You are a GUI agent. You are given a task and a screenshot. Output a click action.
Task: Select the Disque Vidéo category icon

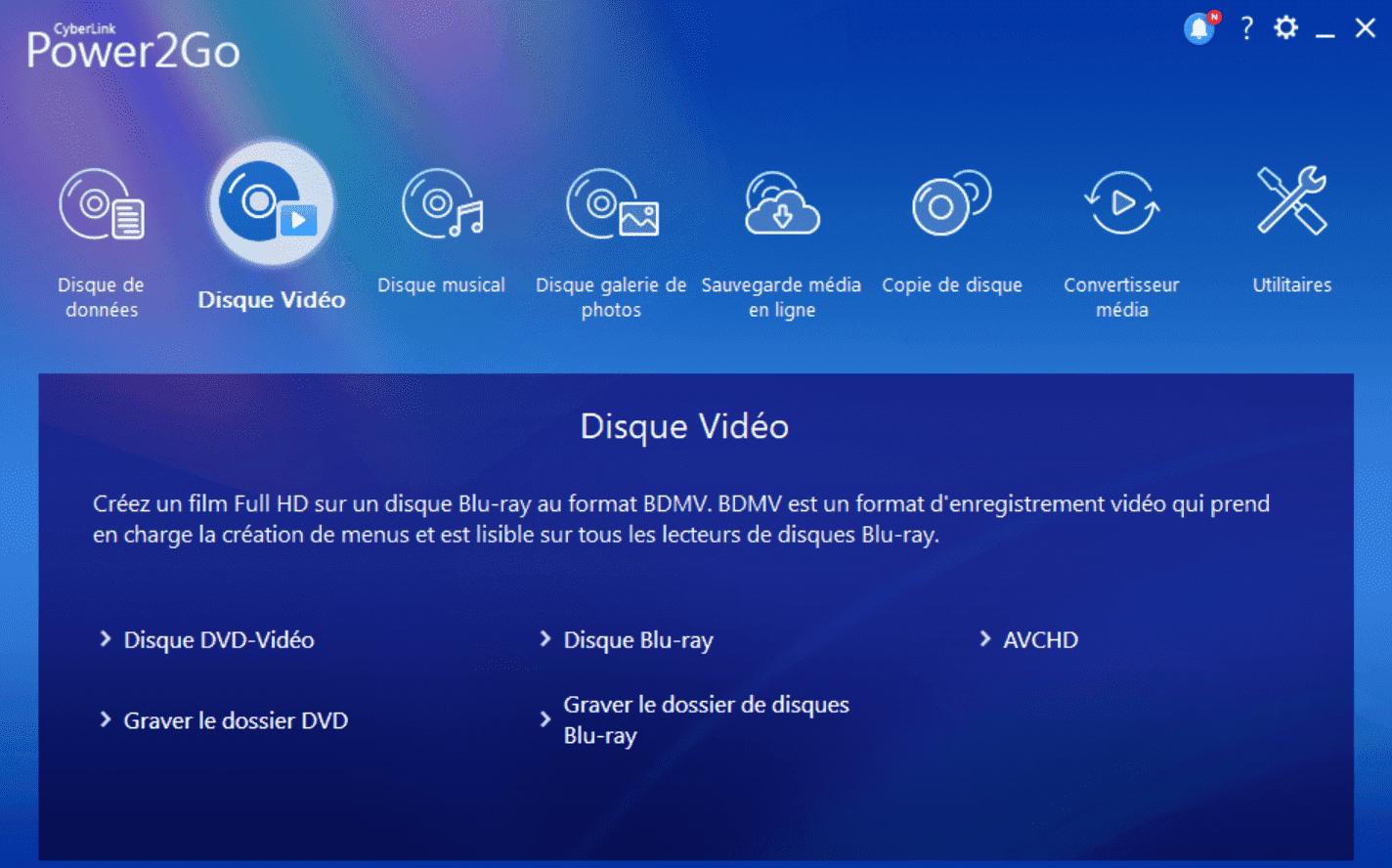(272, 203)
